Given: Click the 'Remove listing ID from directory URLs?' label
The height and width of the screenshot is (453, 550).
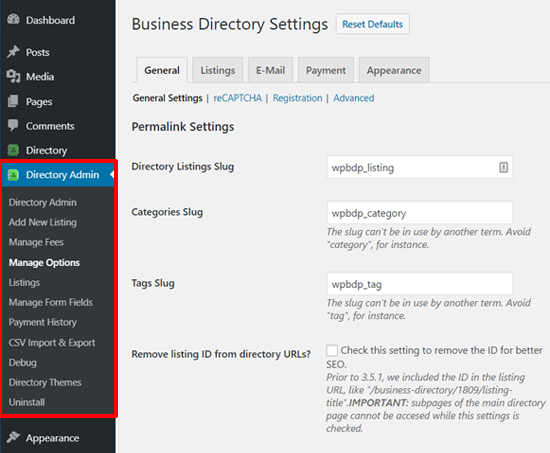Looking at the screenshot, I should pos(221,354).
